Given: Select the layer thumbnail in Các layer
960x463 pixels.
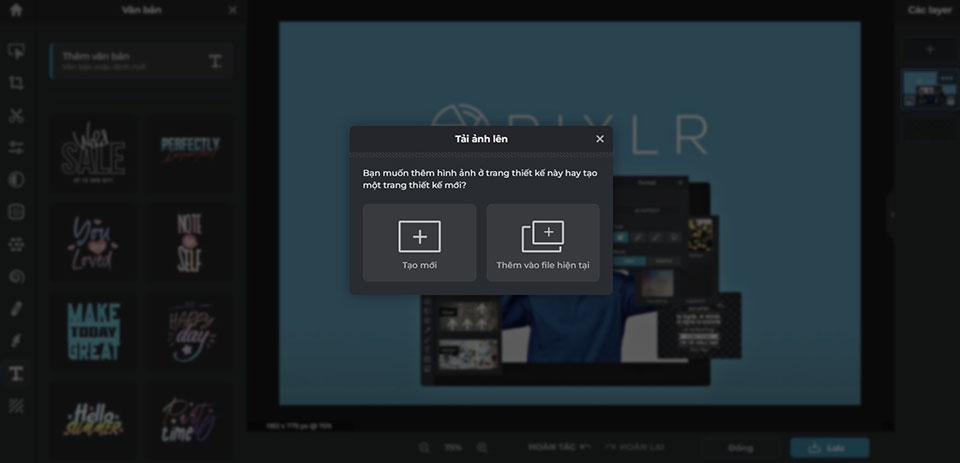Looking at the screenshot, I should pyautogui.click(x=930, y=89).
